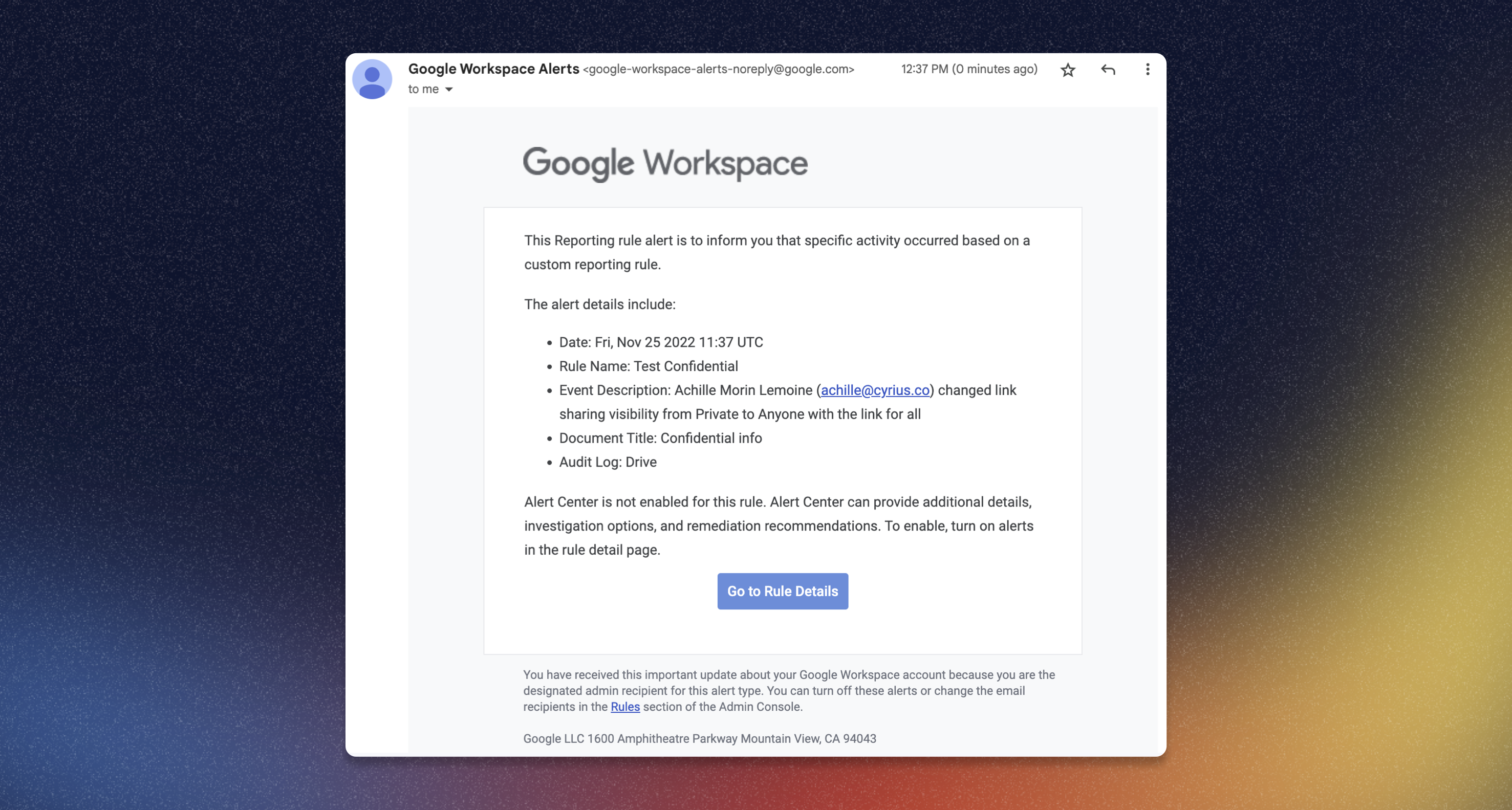This screenshot has height=810, width=1512.
Task: Click the Google LLC address footer text
Action: pos(700,738)
